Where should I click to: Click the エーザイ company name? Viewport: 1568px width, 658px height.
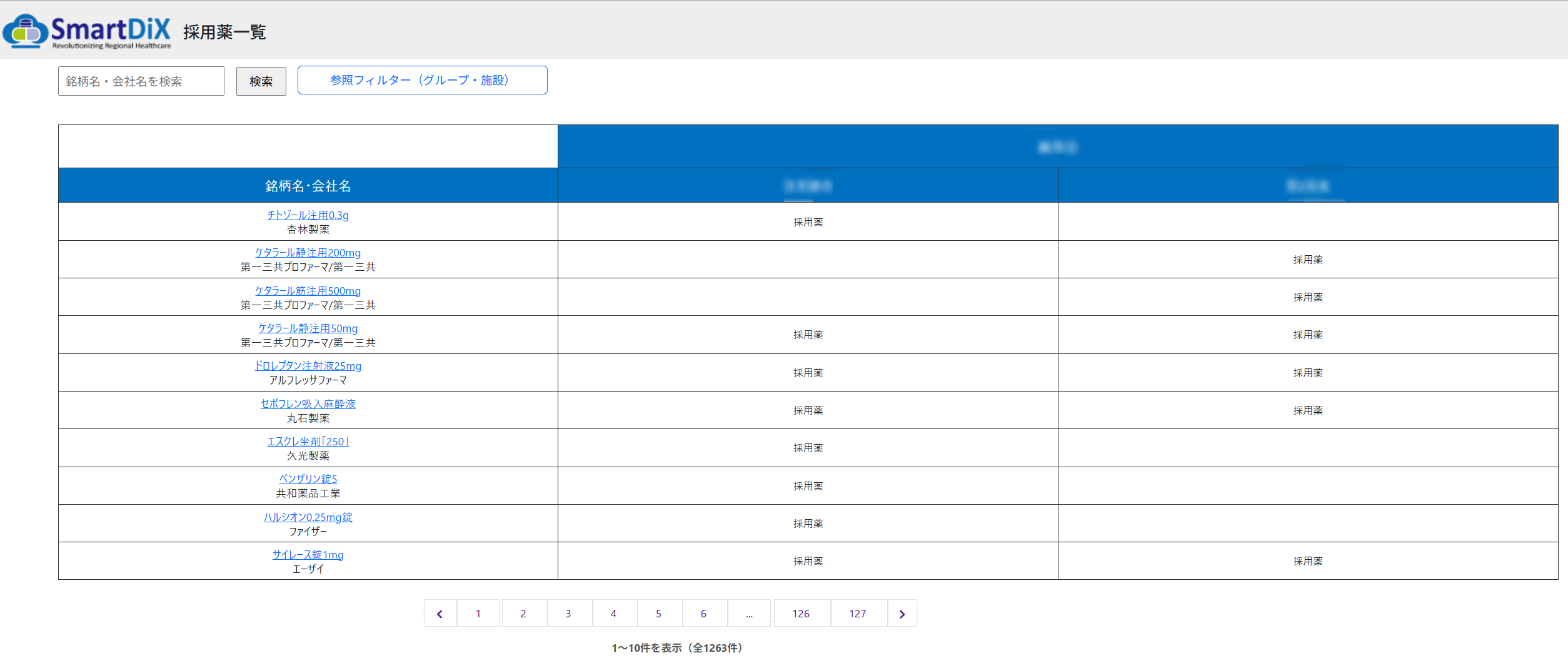308,569
